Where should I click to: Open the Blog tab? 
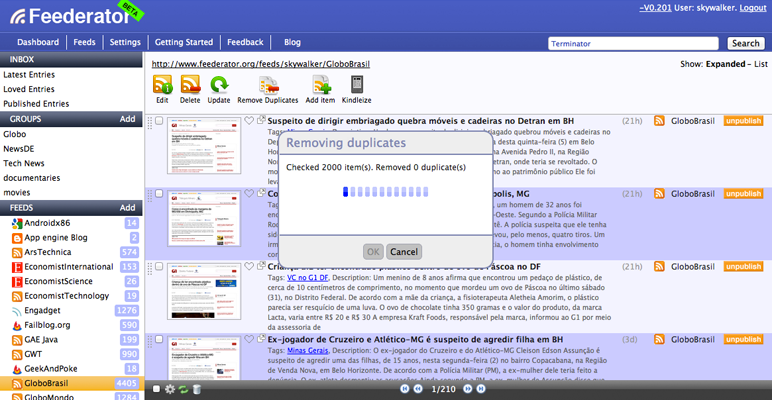point(292,42)
